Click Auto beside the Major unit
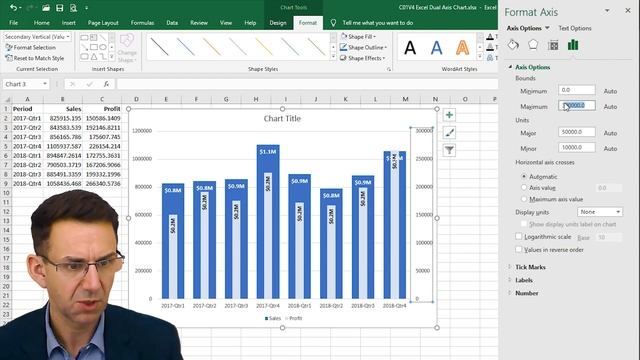The height and width of the screenshot is (360, 640). pos(610,133)
